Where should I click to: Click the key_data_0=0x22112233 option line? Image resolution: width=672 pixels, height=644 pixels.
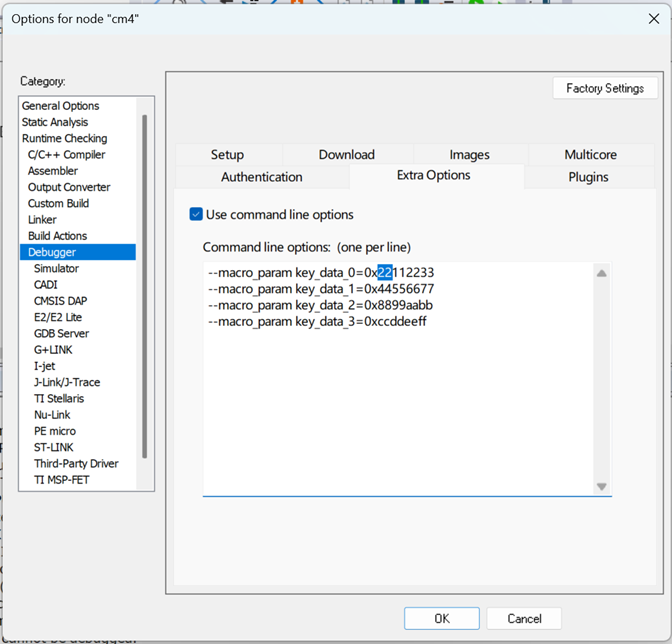(321, 273)
